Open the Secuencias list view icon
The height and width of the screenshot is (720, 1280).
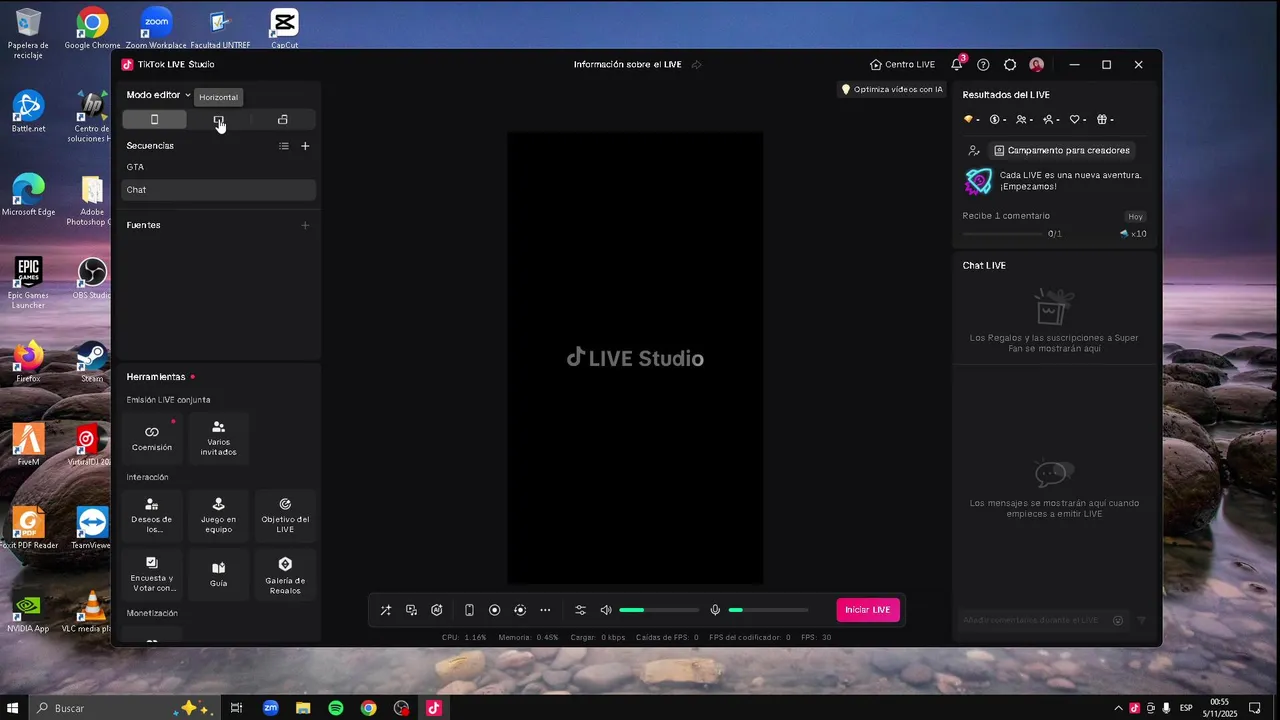click(x=284, y=146)
